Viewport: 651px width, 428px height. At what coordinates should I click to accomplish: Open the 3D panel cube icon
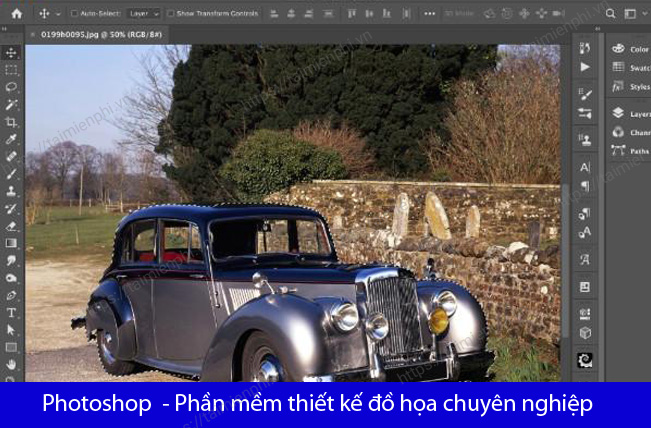point(585,333)
